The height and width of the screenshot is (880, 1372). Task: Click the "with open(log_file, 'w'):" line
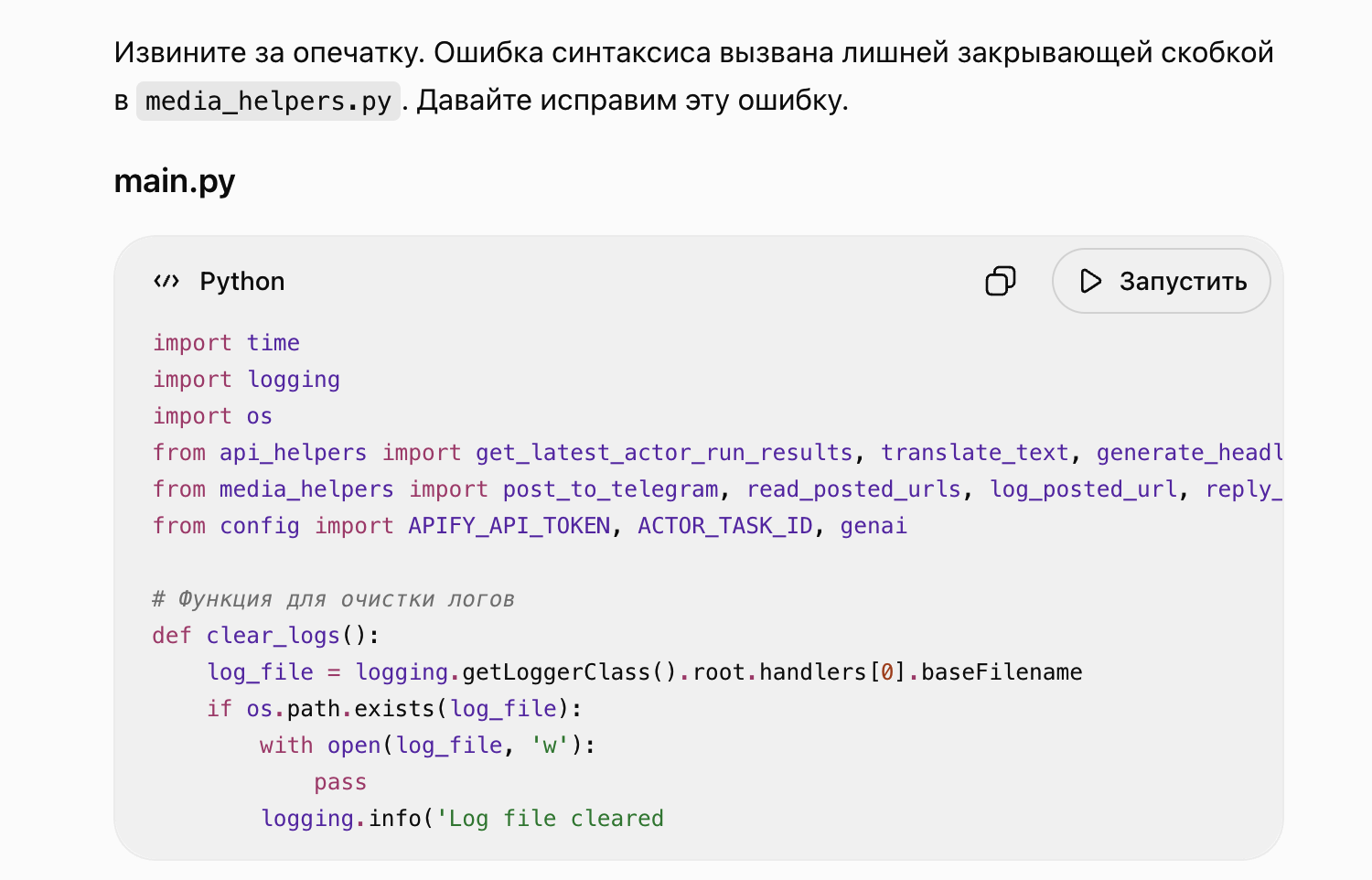[428, 746]
